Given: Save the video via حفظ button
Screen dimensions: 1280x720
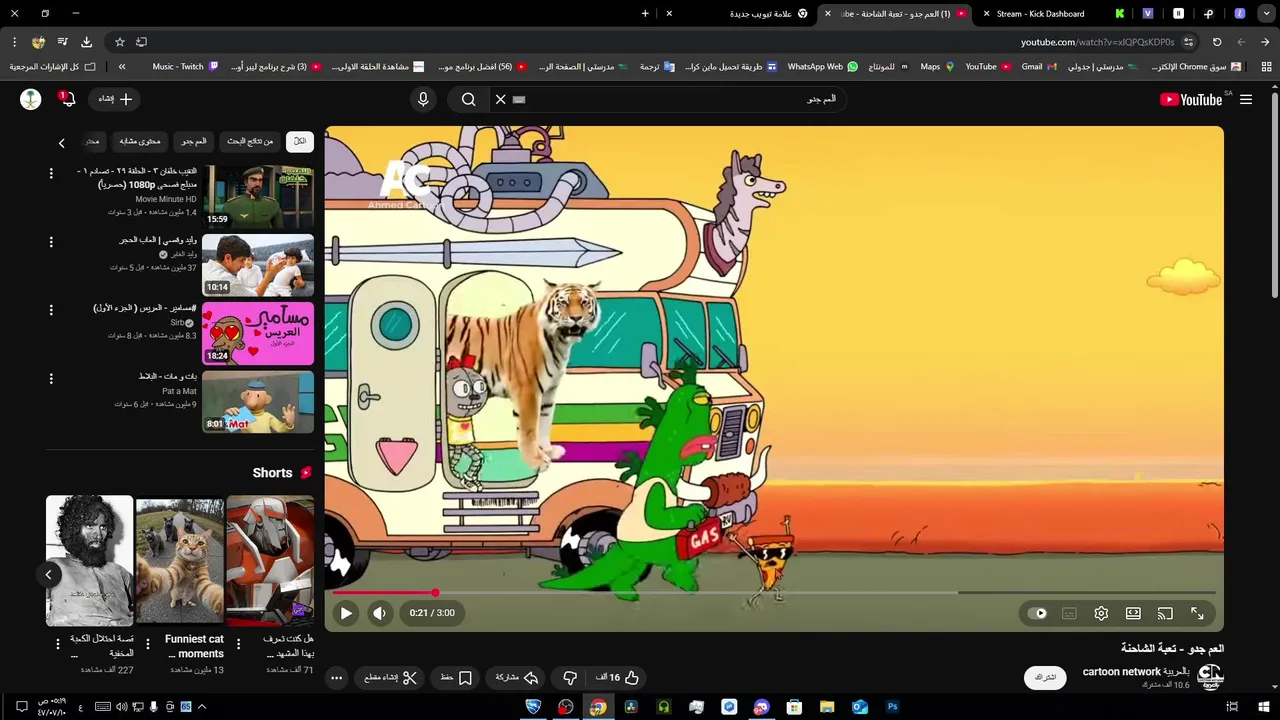Looking at the screenshot, I should pyautogui.click(x=456, y=677).
